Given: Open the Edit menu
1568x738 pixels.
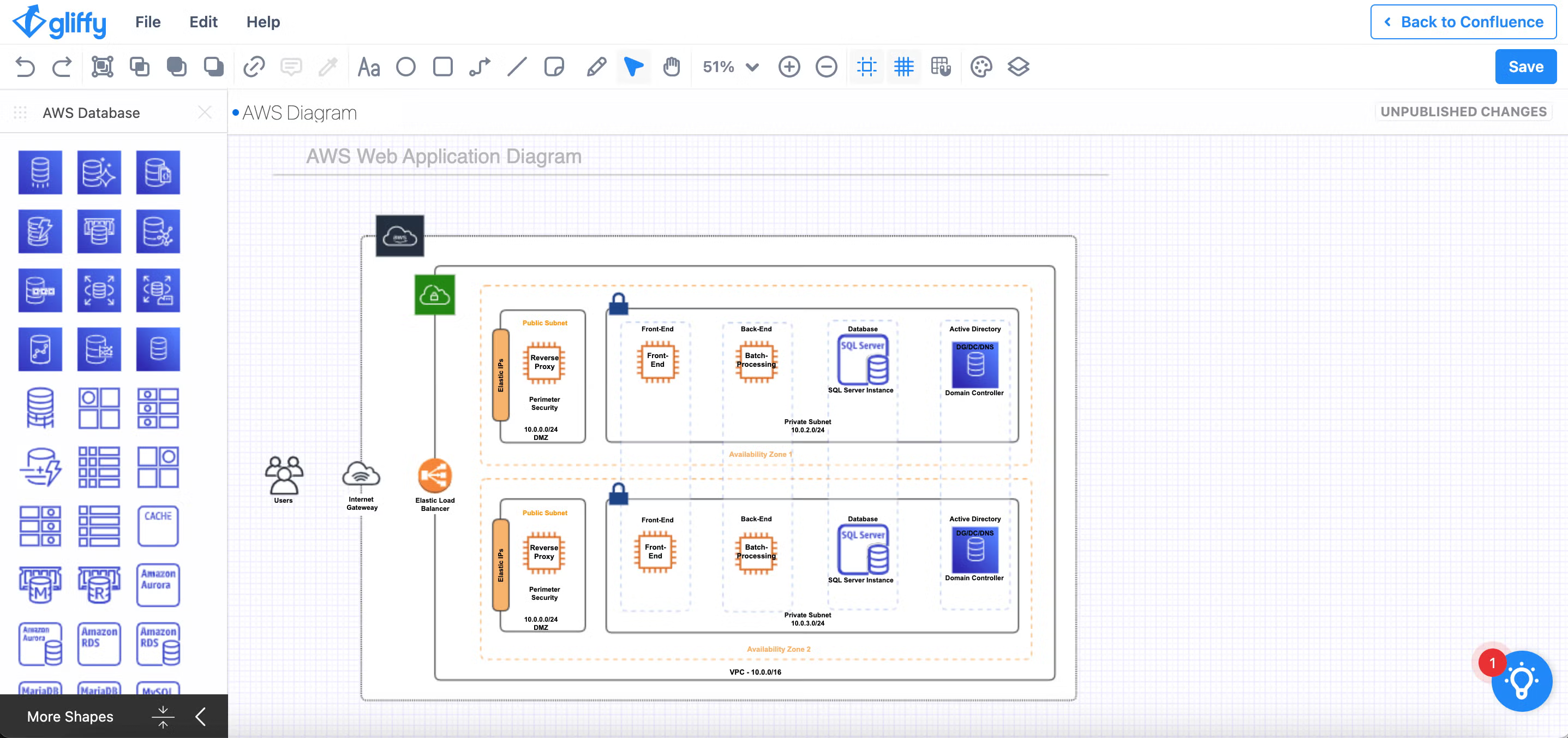Looking at the screenshot, I should click(204, 22).
